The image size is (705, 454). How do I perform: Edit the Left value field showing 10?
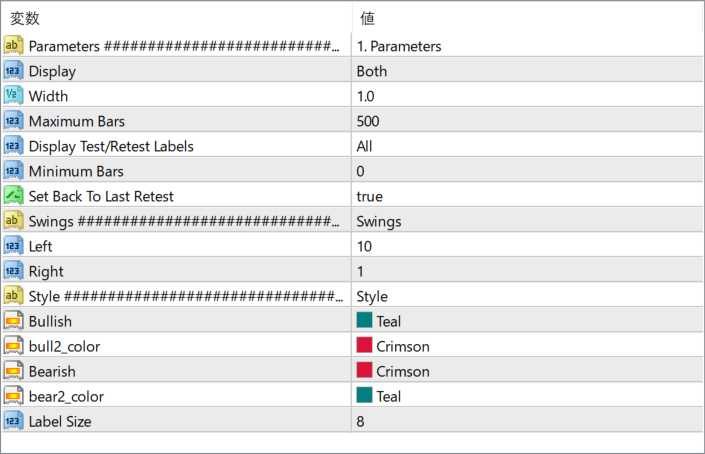tap(527, 246)
